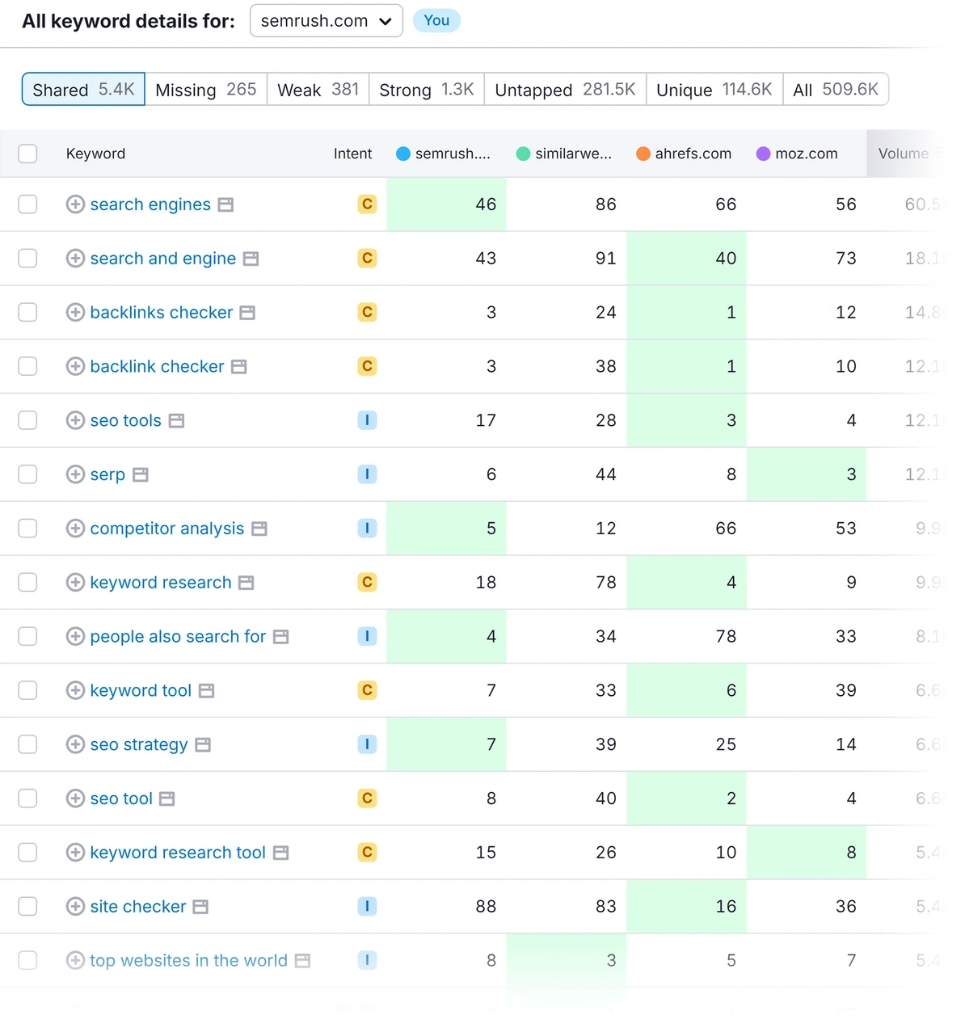Open SERP snapshot icon for search and engine
Viewport: 969px width, 1024px height.
(251, 259)
